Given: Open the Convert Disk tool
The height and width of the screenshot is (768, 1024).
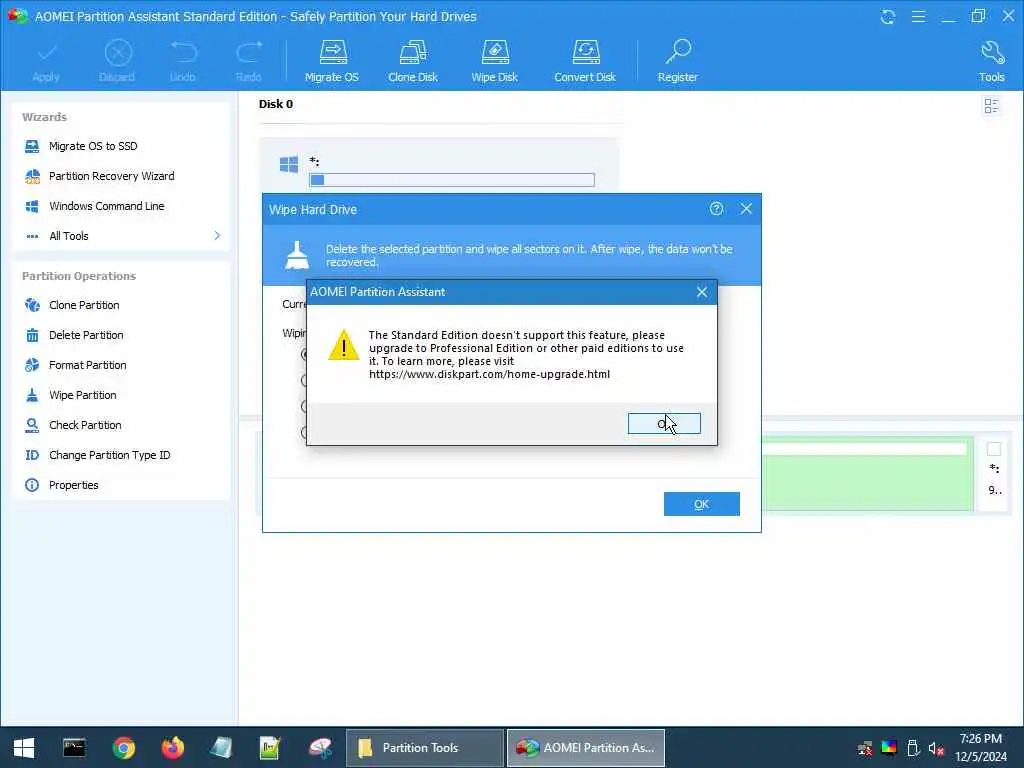Looking at the screenshot, I should (x=585, y=61).
